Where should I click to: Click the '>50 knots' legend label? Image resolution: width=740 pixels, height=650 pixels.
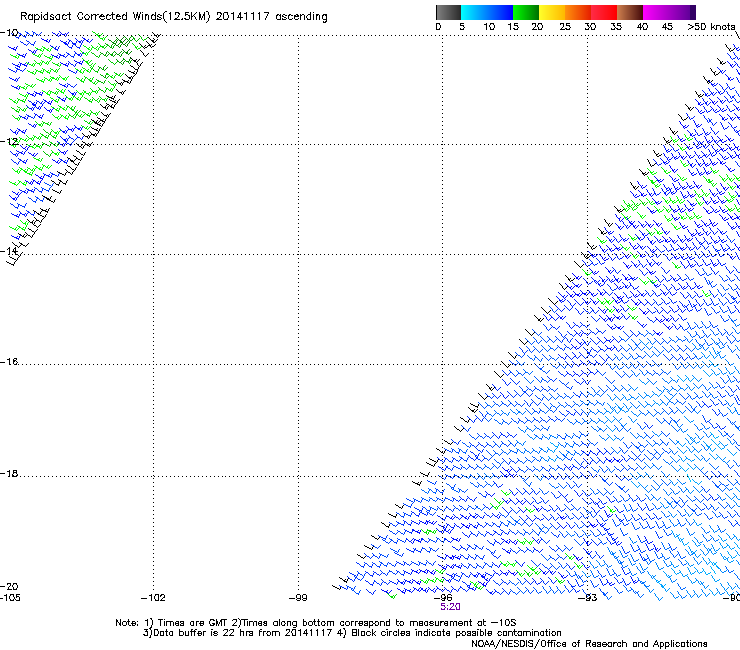[x=711, y=27]
